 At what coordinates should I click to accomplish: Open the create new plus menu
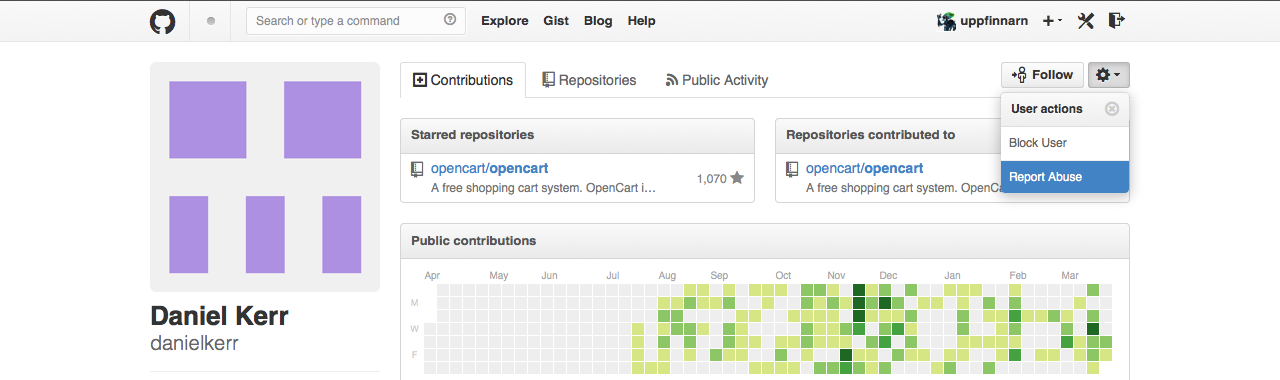pyautogui.click(x=1052, y=20)
